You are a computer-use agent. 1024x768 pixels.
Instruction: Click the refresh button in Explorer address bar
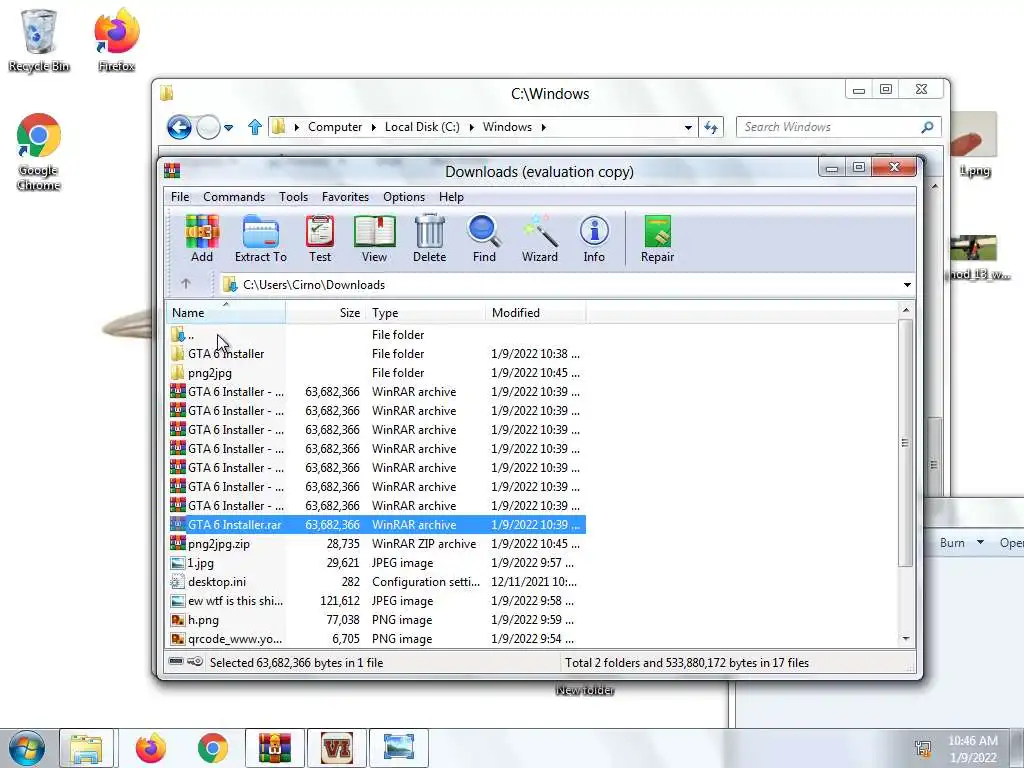tap(711, 127)
